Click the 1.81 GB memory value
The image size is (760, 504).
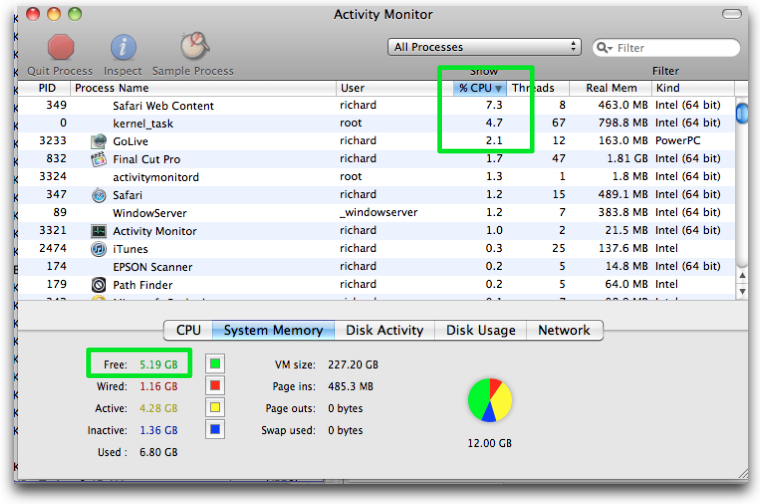point(627,158)
